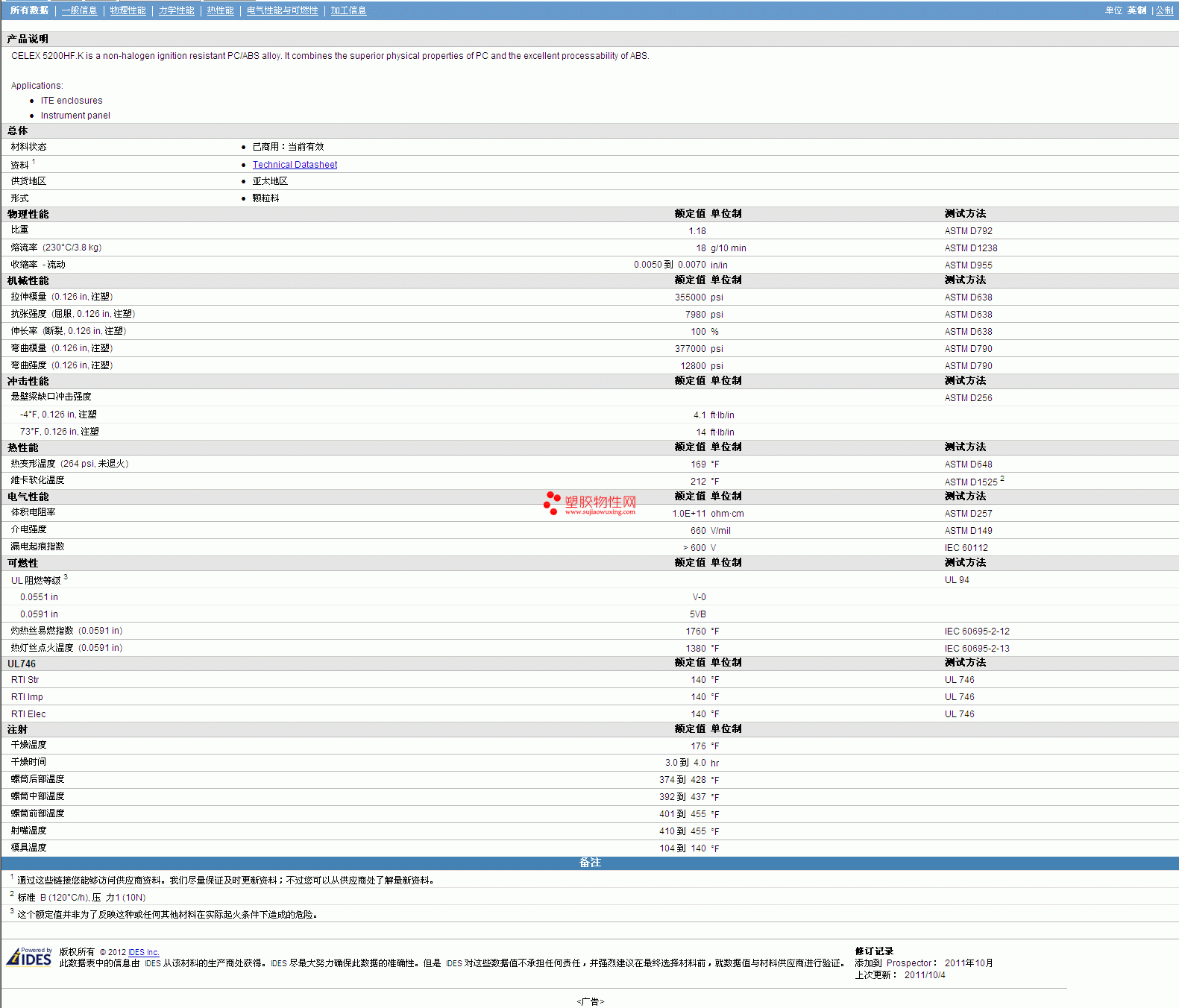This screenshot has height=1008, width=1179.
Task: Click the 螺筒后部温度 row label
Action: point(37,779)
